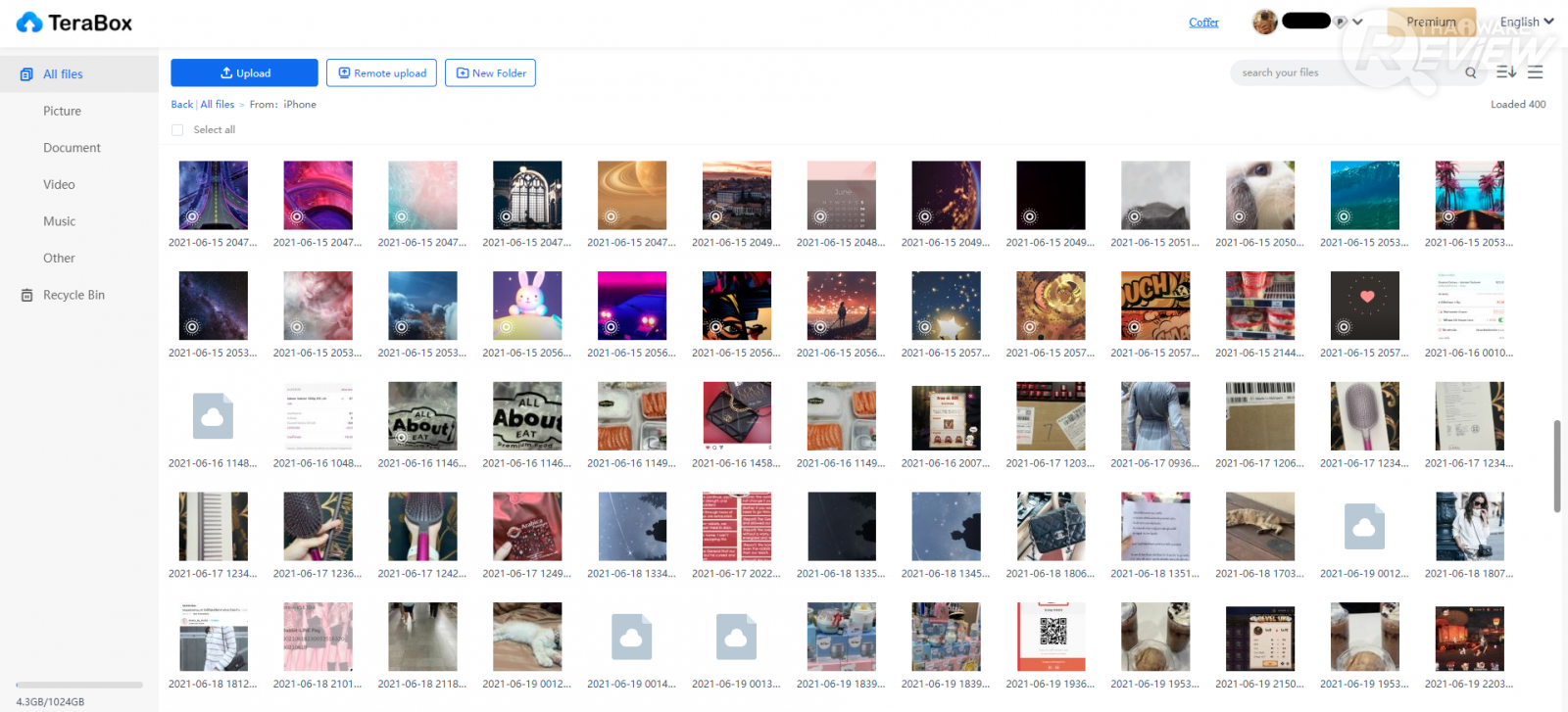This screenshot has height=712, width=1568.
Task: Click the file name 2021-06-16 0010
Action: point(1469,354)
